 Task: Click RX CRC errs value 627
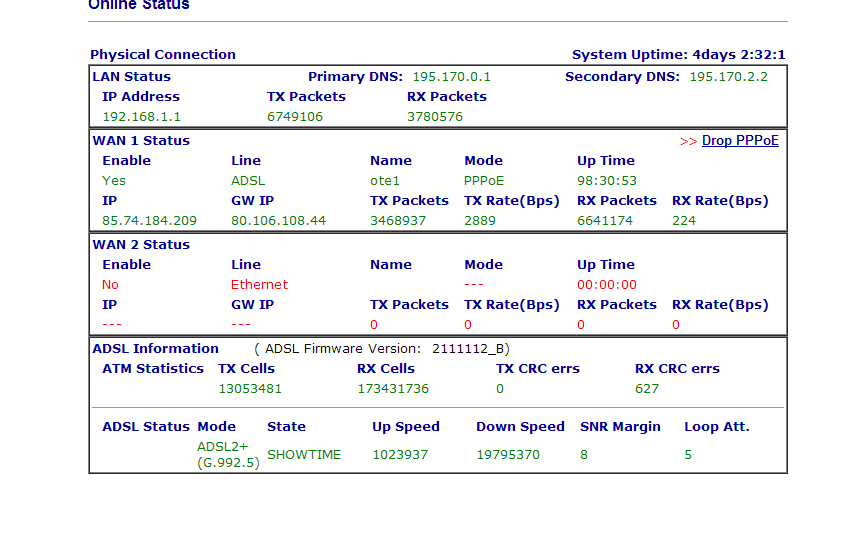pyautogui.click(x=647, y=389)
